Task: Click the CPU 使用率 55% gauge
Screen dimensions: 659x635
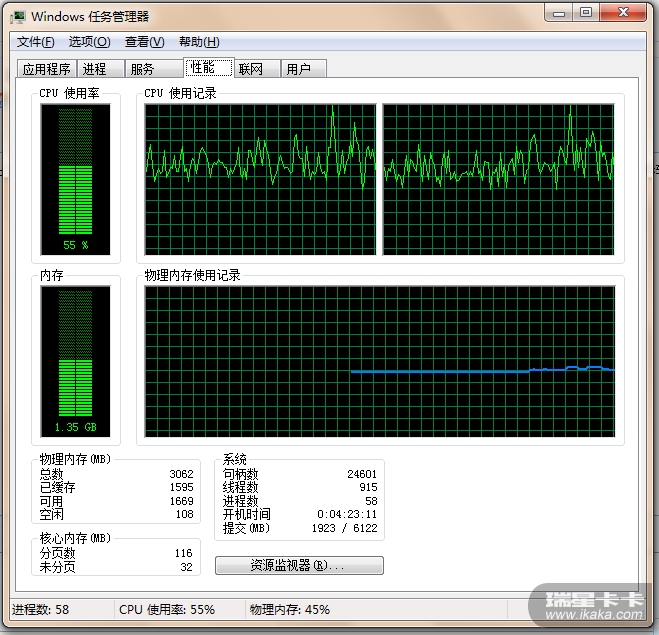Action: pyautogui.click(x=75, y=179)
